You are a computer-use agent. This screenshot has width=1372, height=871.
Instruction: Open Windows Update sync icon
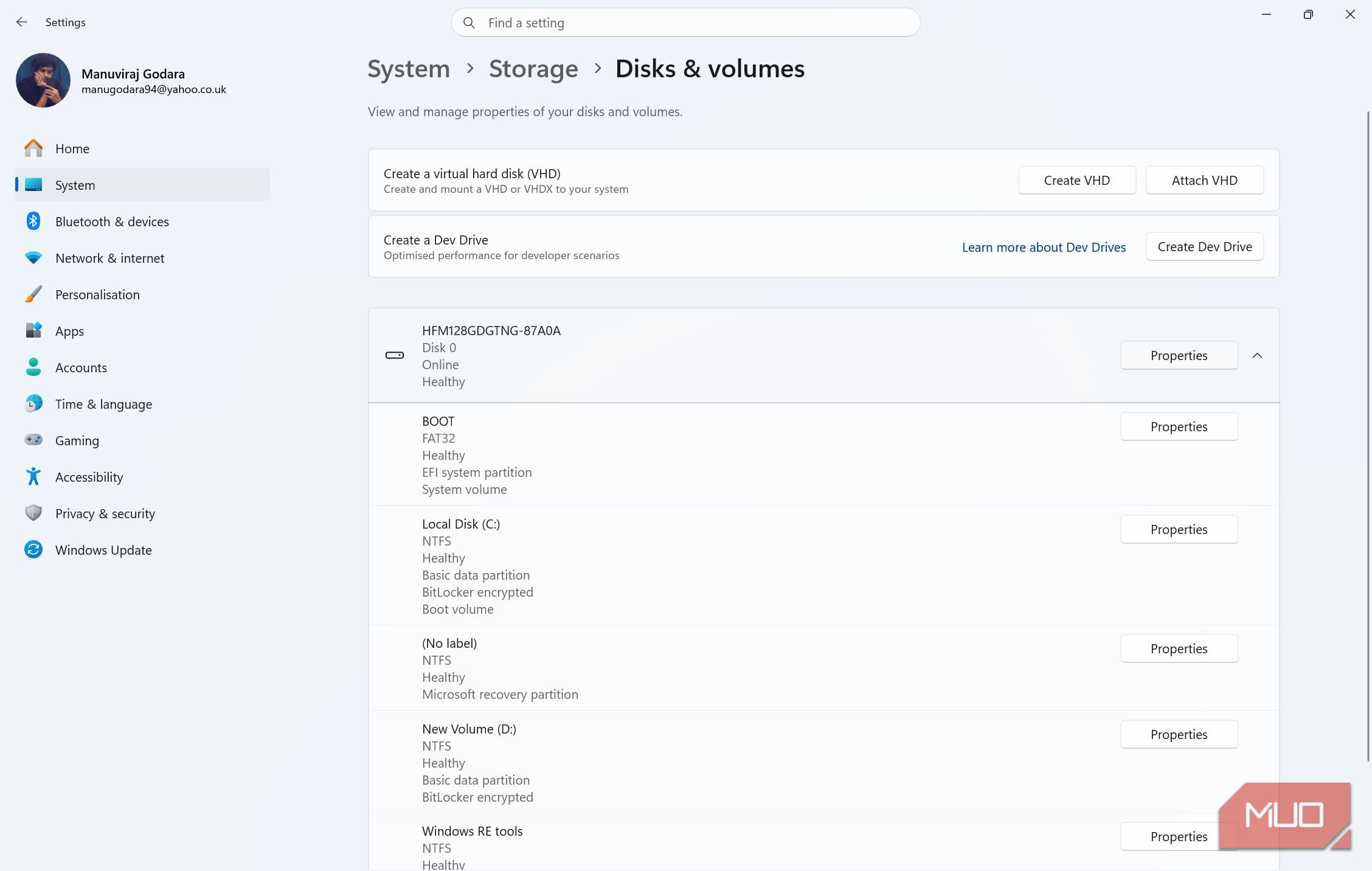(33, 550)
